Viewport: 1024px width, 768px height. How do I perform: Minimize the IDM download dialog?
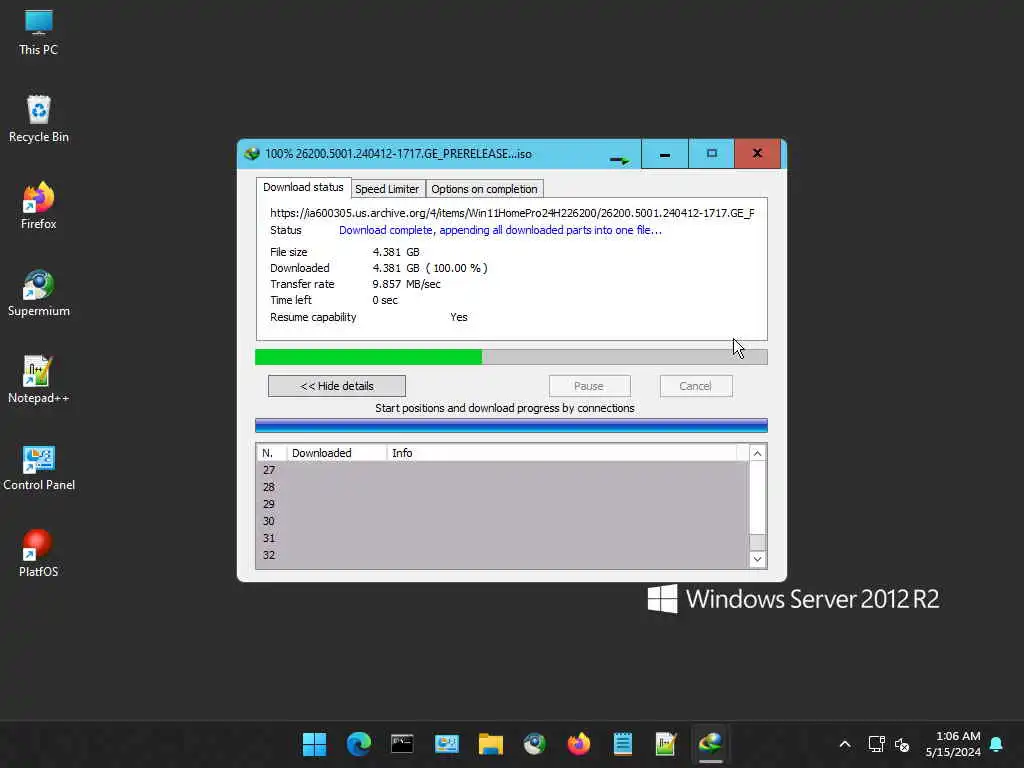tap(665, 154)
